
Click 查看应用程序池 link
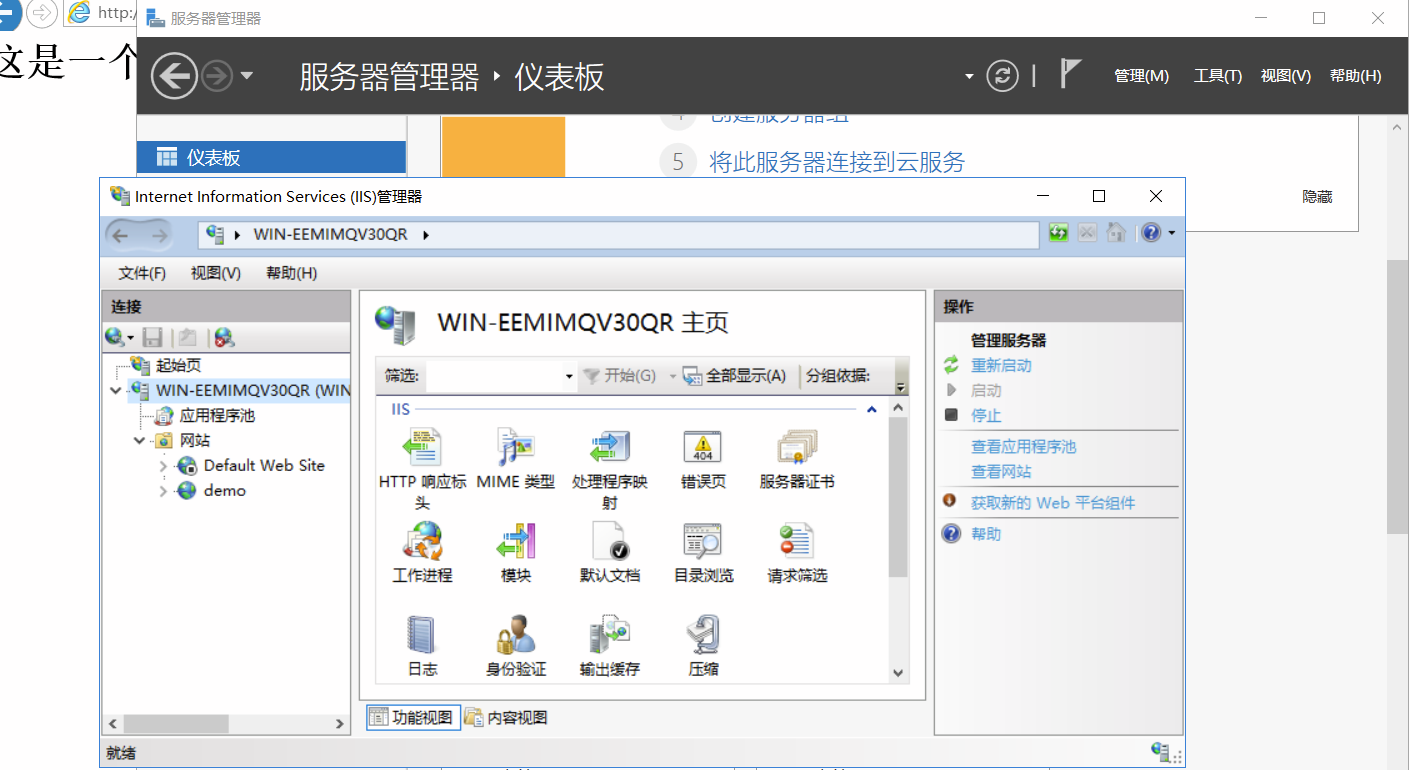coord(1024,447)
